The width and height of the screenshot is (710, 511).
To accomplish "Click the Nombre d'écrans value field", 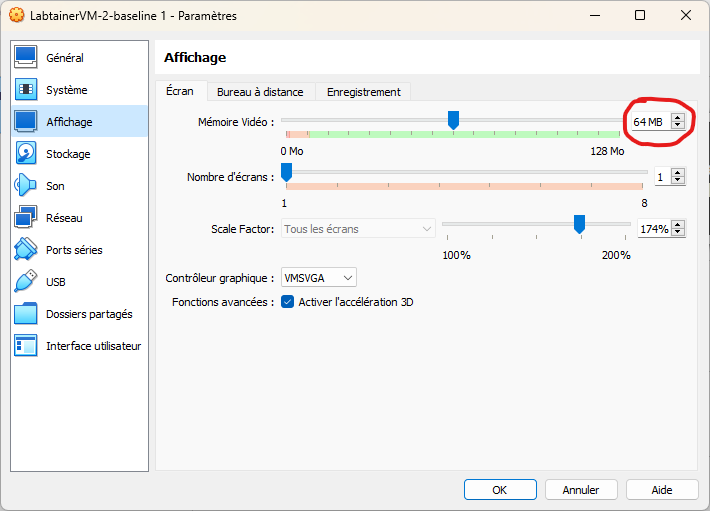I will click(662, 177).
